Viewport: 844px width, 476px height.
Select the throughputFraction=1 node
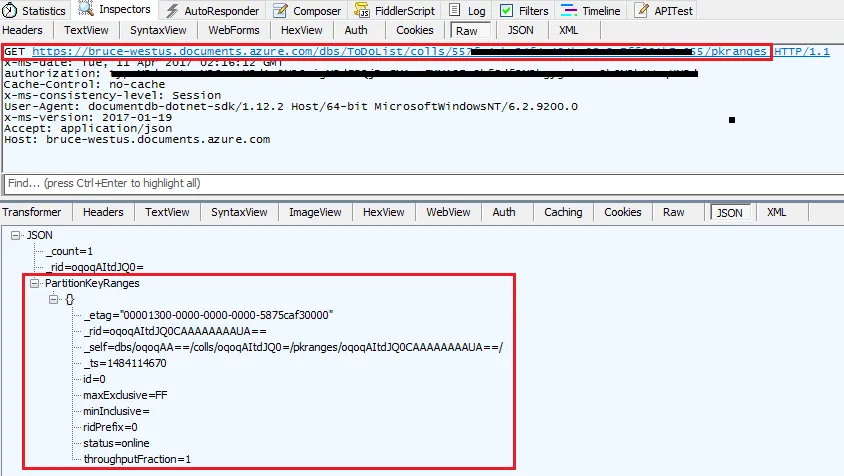coord(137,459)
